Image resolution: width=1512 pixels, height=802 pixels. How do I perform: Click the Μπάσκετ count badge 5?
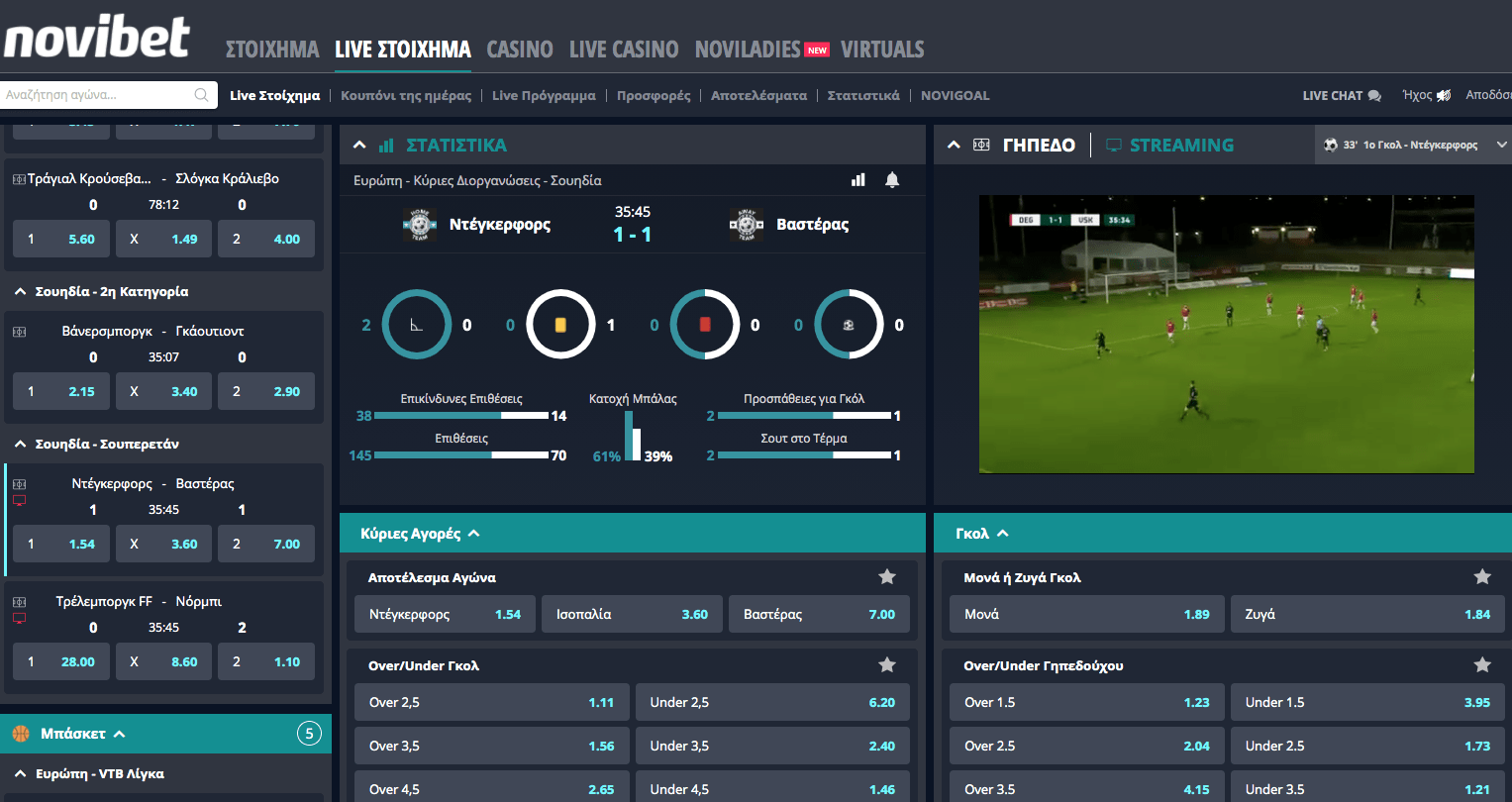tap(309, 734)
